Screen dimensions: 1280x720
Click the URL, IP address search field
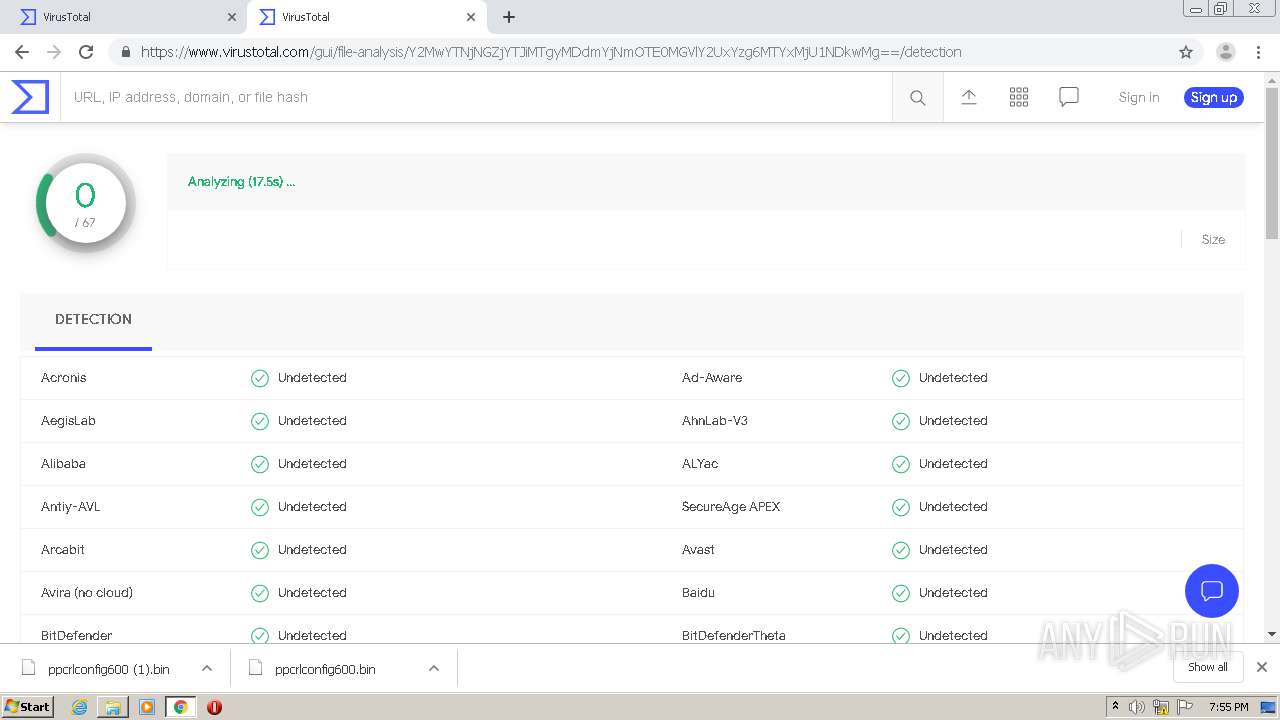(476, 97)
